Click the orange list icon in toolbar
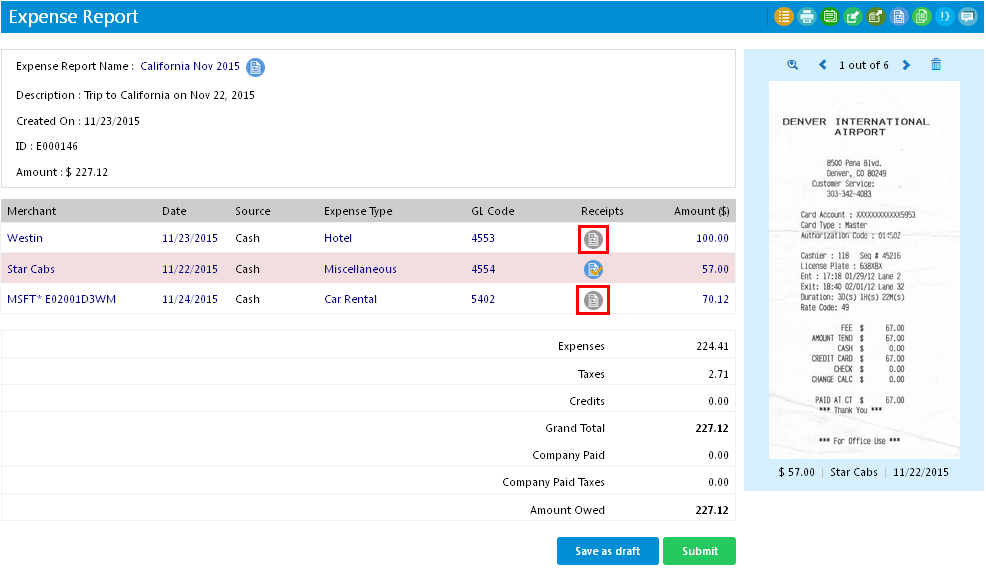The image size is (986, 568). pyautogui.click(x=784, y=17)
